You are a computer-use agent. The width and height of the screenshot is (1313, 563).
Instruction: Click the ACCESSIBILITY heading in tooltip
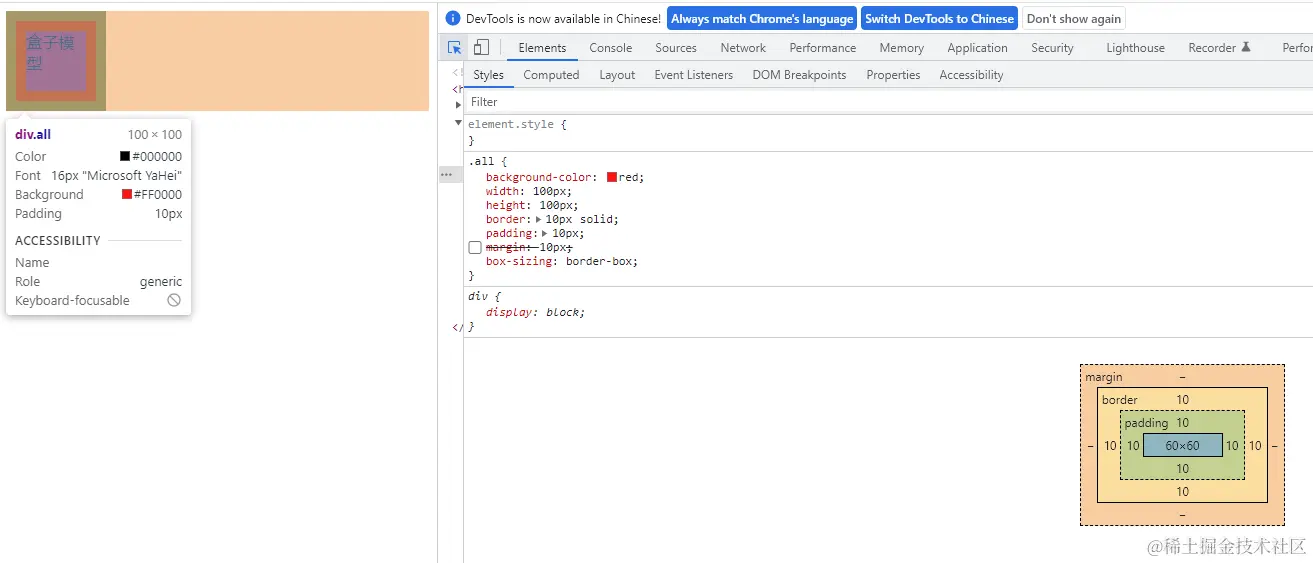[x=58, y=240]
